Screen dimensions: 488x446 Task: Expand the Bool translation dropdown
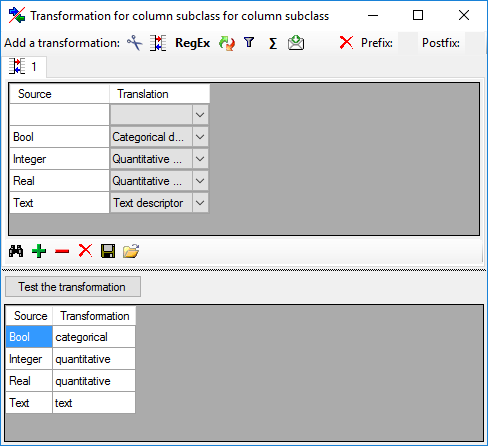[200, 137]
